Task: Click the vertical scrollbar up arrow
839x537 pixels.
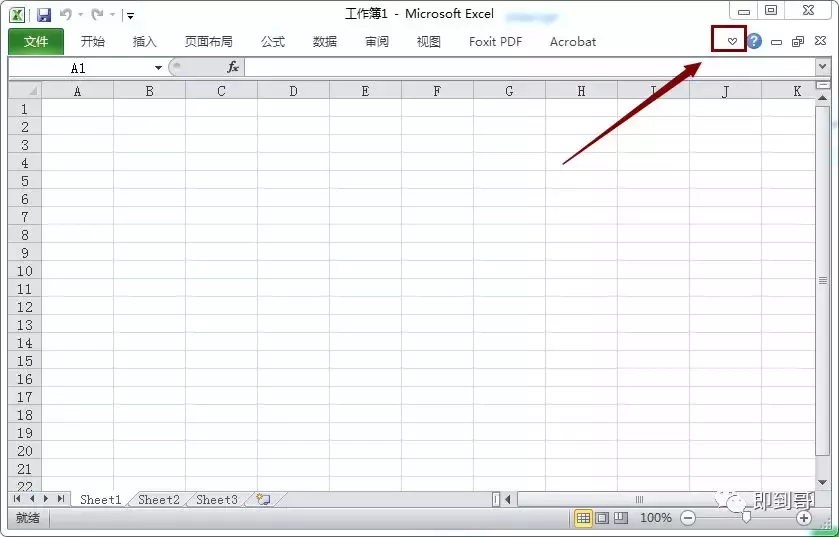Action: pos(822,97)
